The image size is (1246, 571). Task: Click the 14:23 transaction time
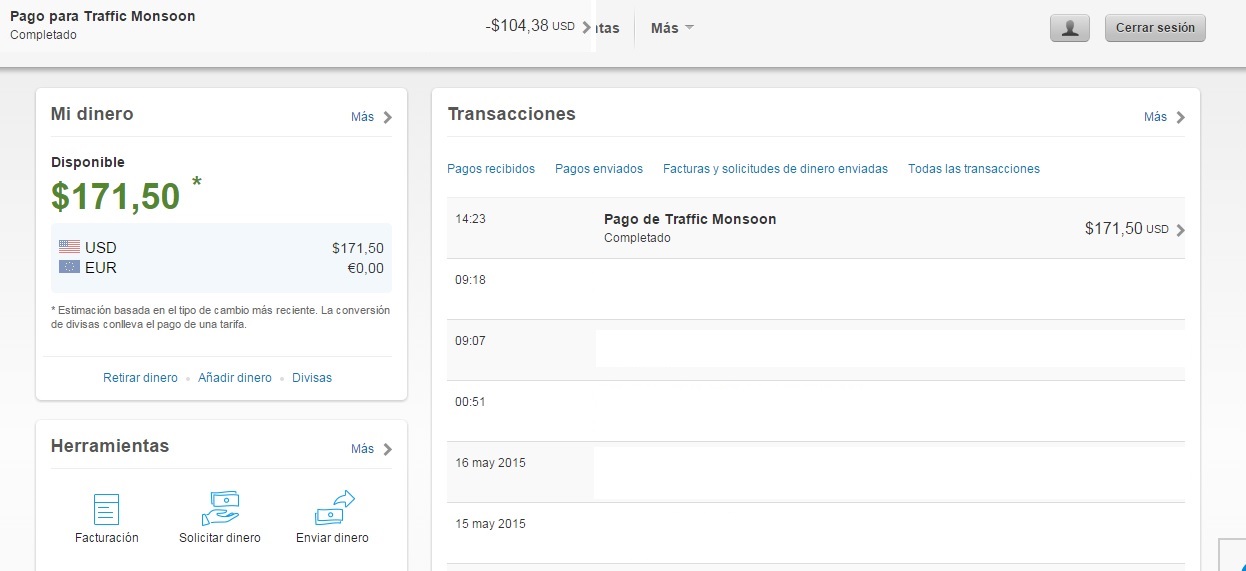[x=470, y=218]
